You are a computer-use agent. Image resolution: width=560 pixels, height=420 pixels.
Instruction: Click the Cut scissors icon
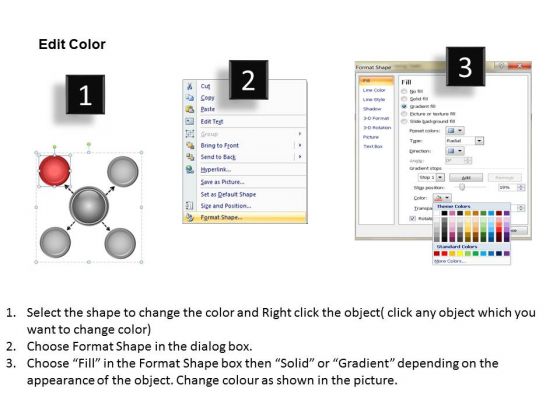(x=190, y=86)
